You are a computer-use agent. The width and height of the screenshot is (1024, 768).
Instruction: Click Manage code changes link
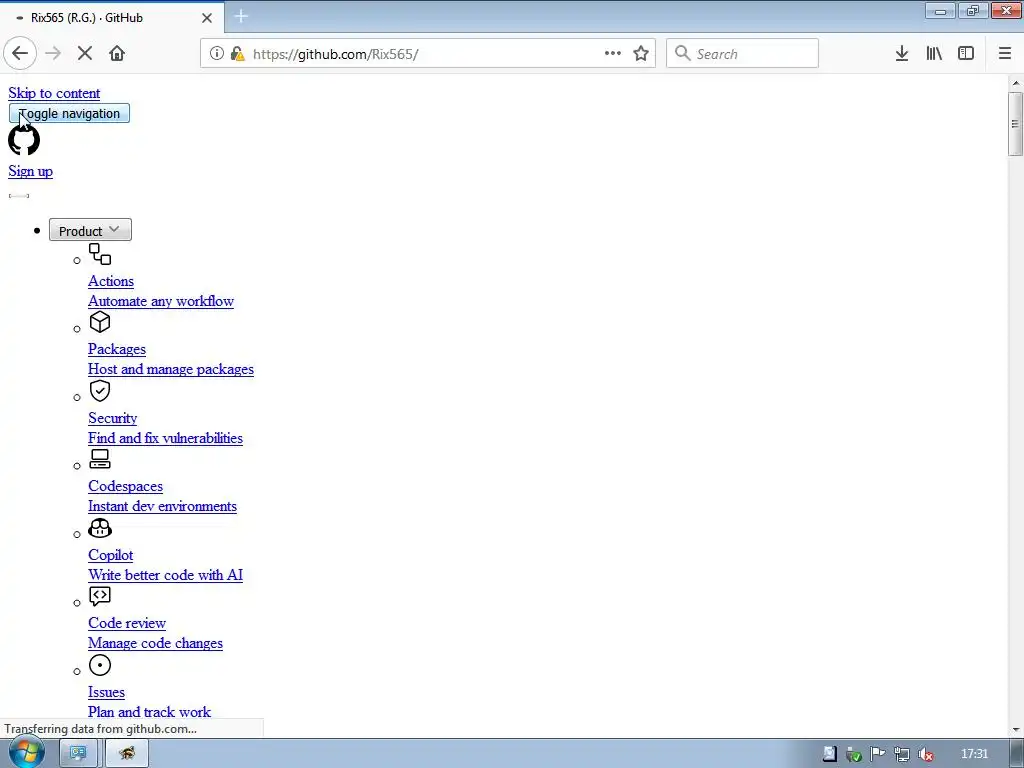point(155,643)
